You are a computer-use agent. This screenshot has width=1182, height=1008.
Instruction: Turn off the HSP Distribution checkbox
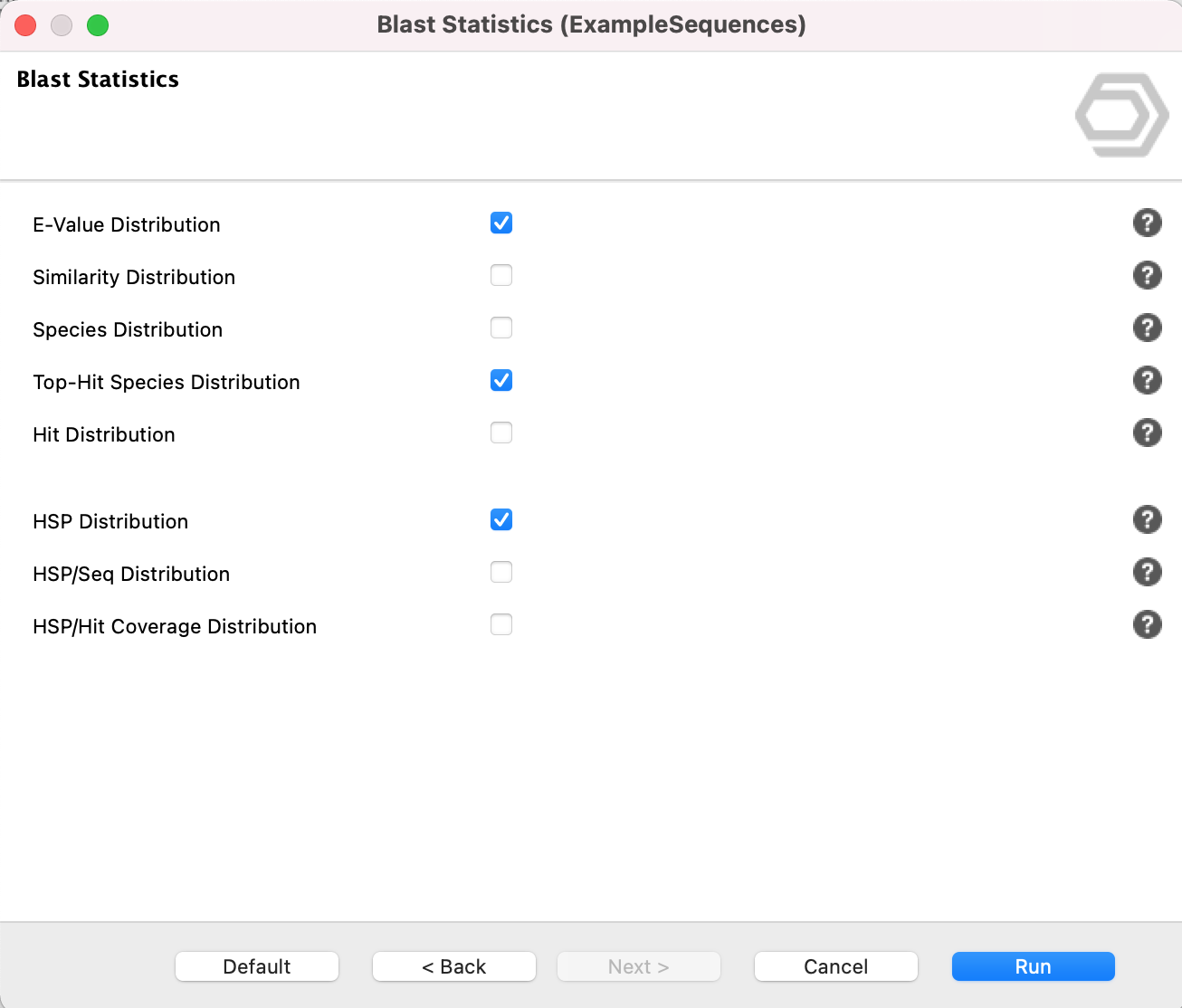[501, 519]
